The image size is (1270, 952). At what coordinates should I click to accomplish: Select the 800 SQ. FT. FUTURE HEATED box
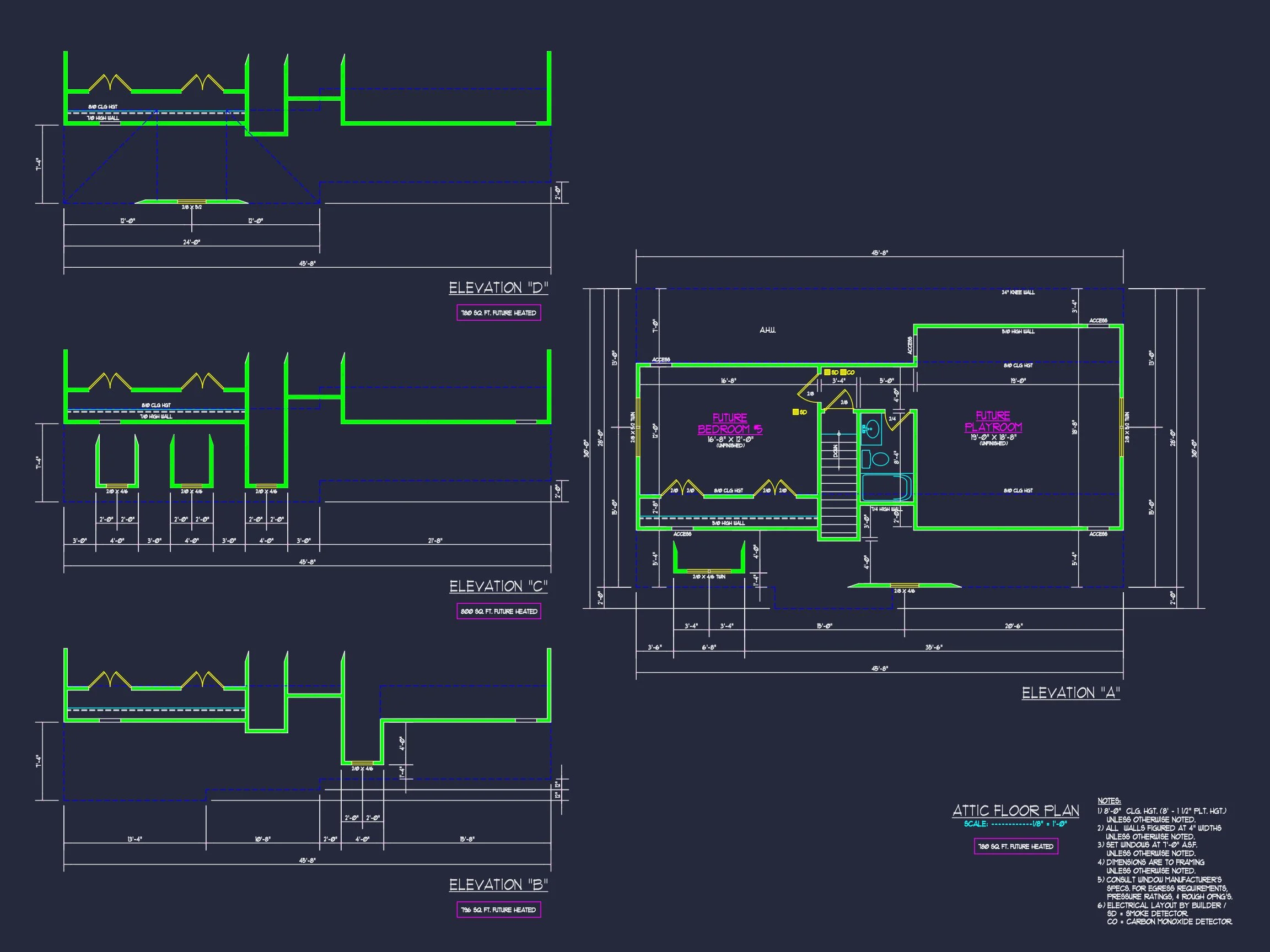[498, 611]
